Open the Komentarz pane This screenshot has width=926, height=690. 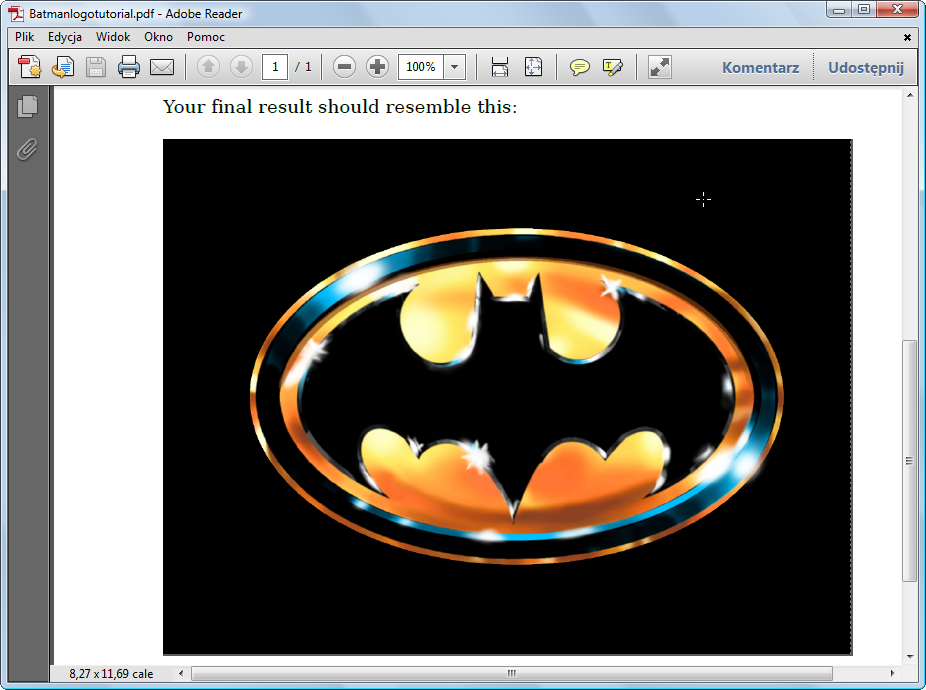pyautogui.click(x=761, y=67)
